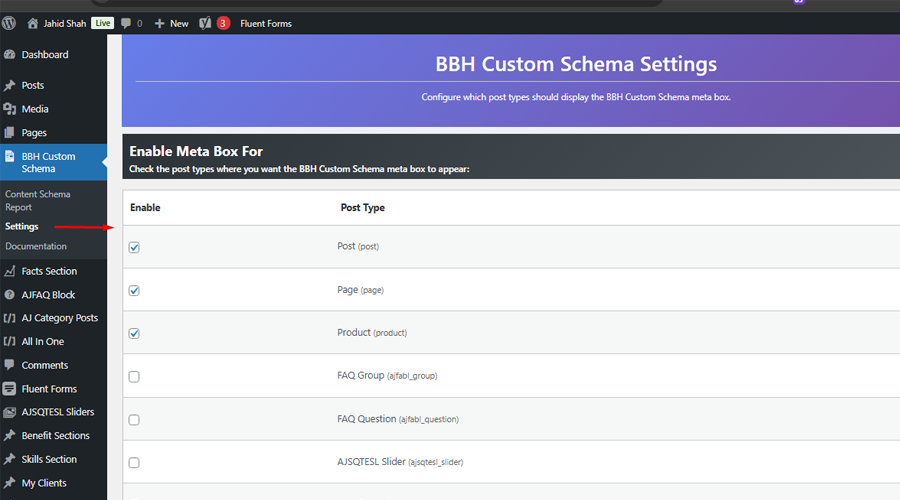Click the Media icon in sidebar

[x=10, y=109]
